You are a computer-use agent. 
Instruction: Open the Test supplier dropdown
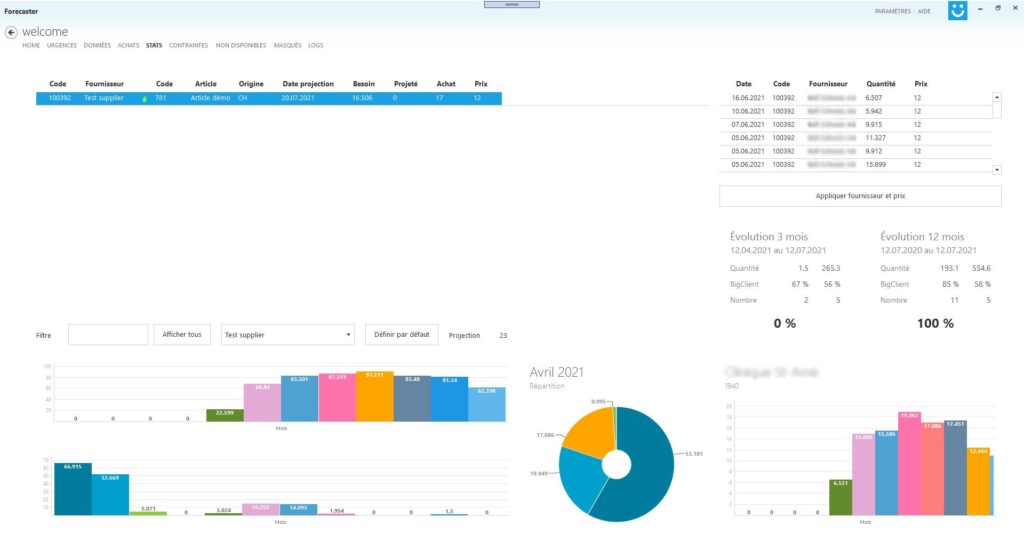coord(288,335)
